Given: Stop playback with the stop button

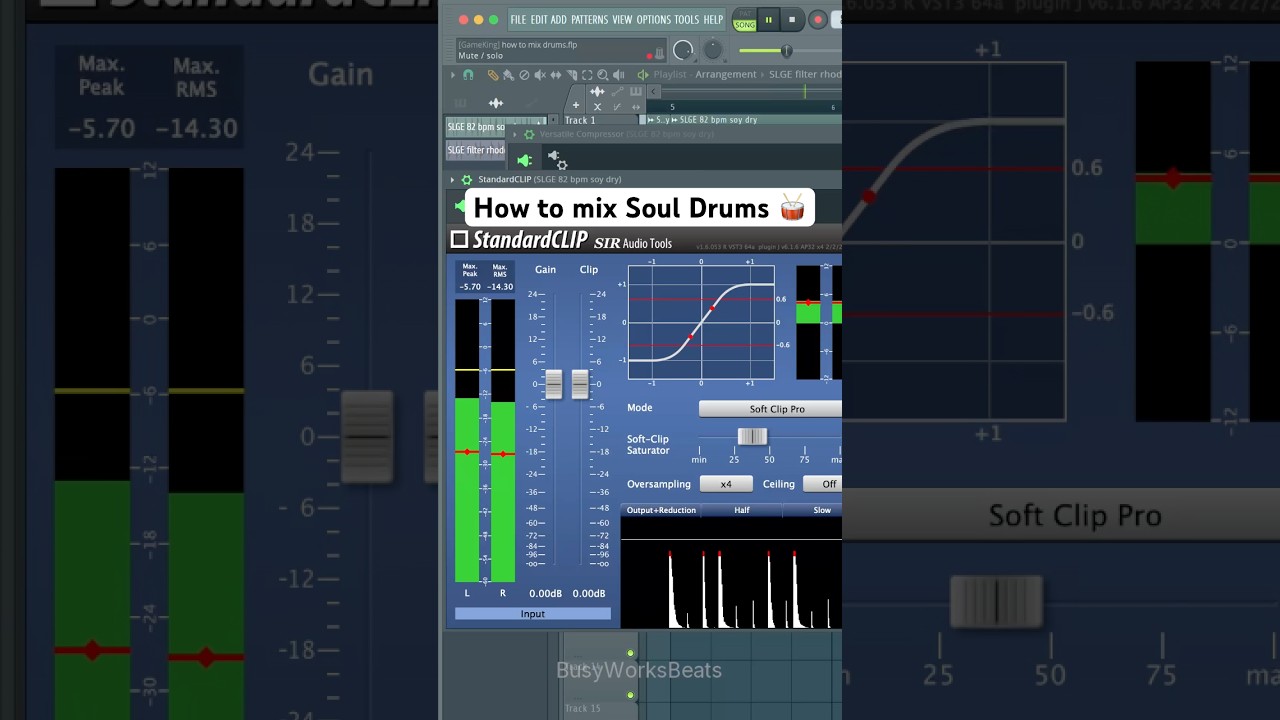Looking at the screenshot, I should tap(792, 20).
